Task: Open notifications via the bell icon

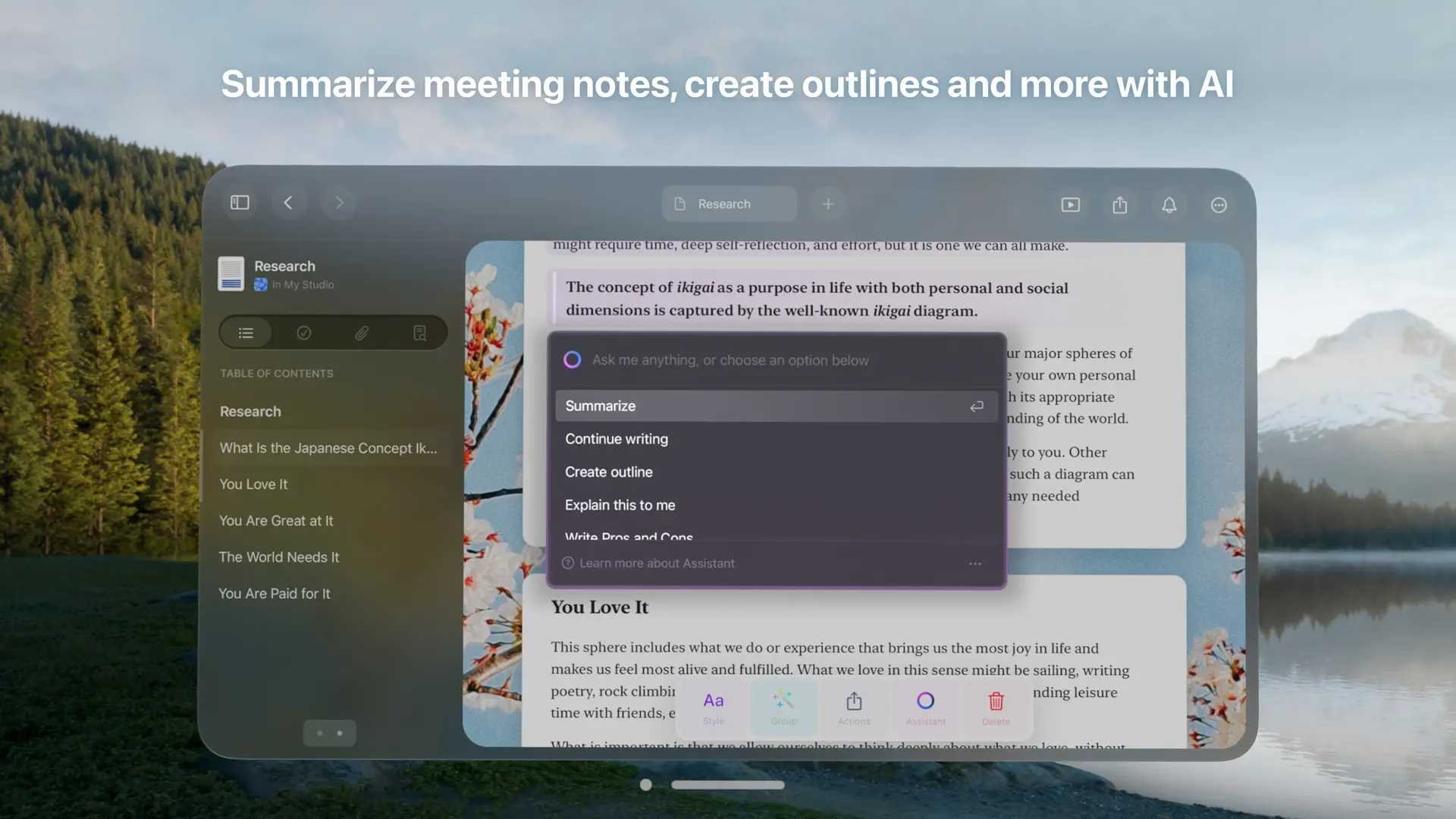Action: [x=1169, y=204]
